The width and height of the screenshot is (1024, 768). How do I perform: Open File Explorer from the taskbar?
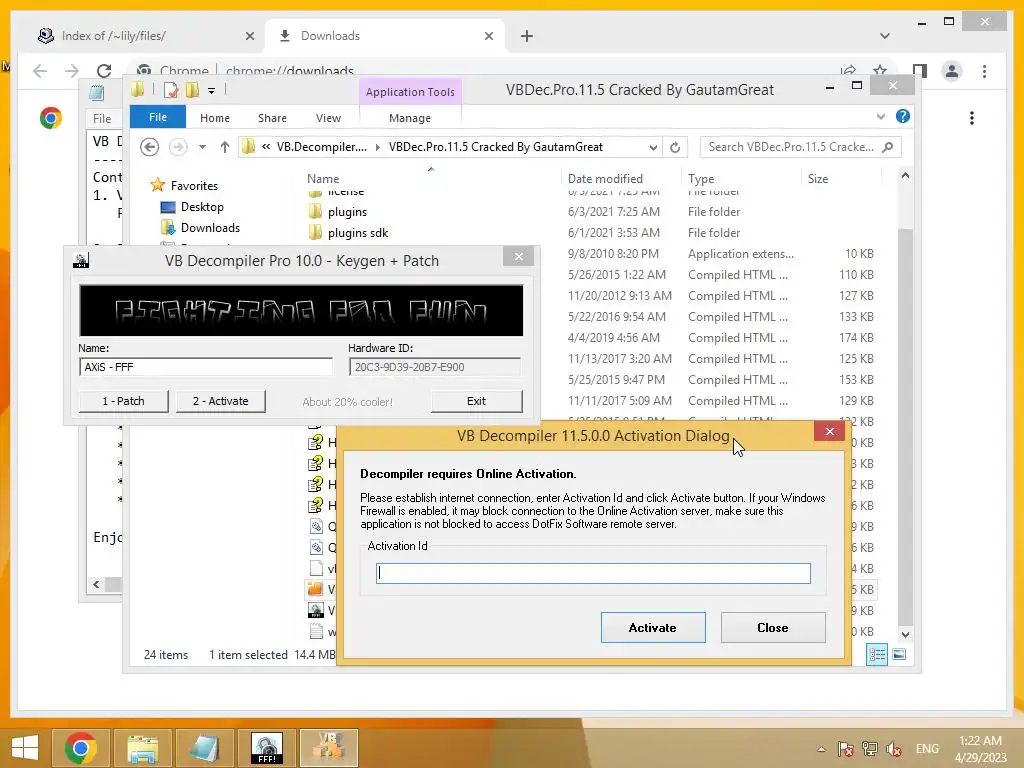(142, 748)
